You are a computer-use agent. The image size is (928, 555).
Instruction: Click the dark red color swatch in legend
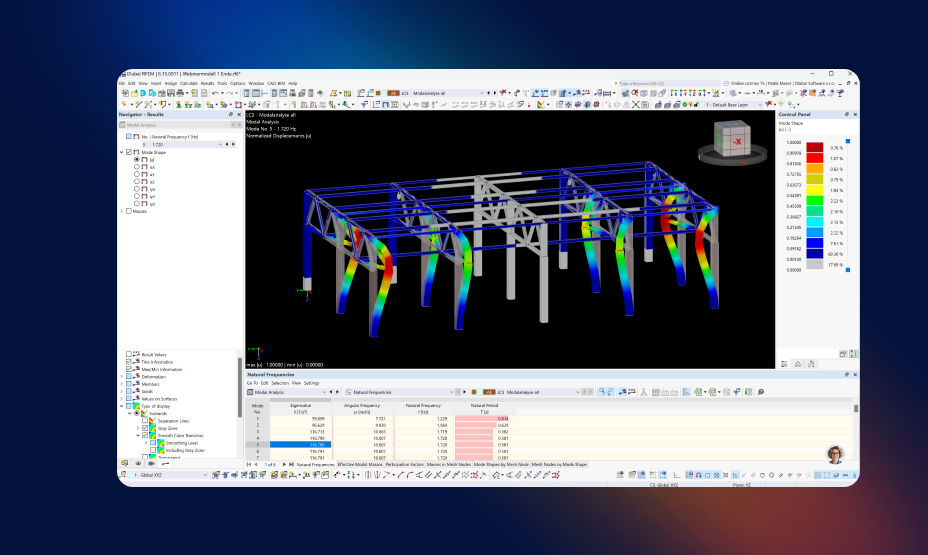pyautogui.click(x=814, y=147)
